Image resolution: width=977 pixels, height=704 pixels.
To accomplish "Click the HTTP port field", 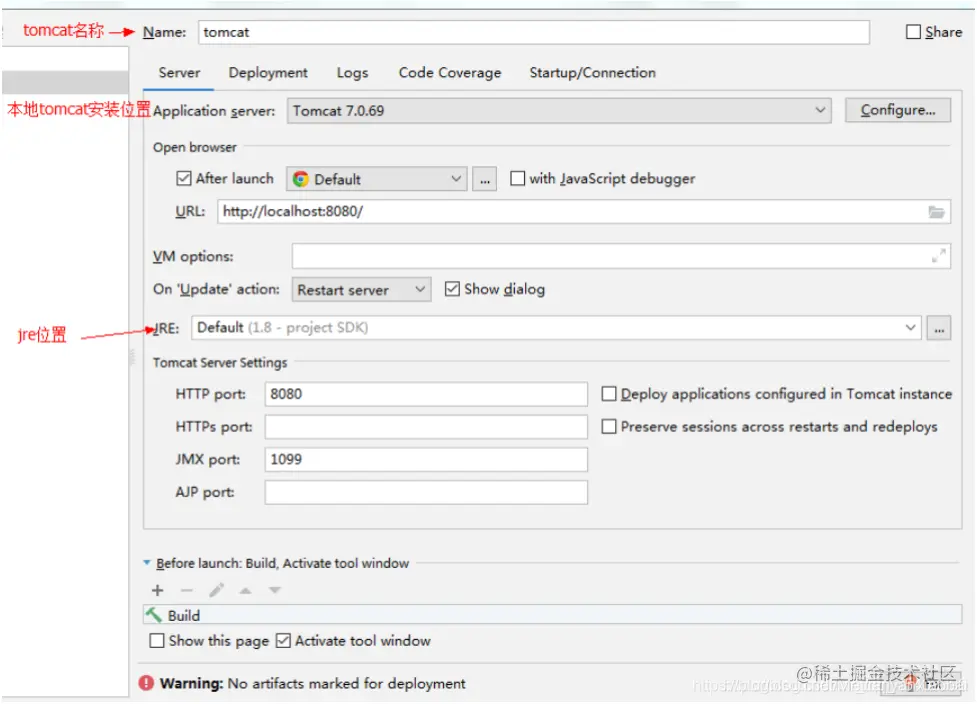I will pyautogui.click(x=426, y=394).
